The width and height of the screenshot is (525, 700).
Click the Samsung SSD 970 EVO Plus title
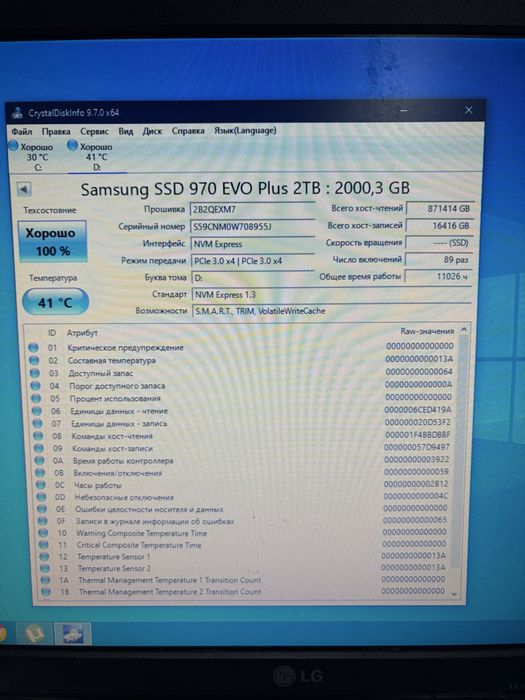click(245, 188)
